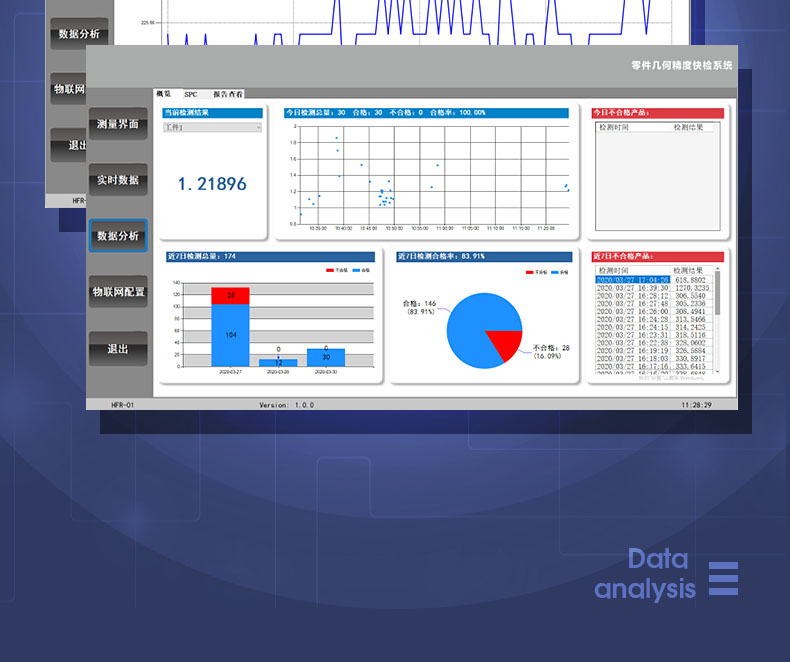This screenshot has width=790, height=662.
Task: Switch to the SPC tab
Action: click(x=190, y=93)
